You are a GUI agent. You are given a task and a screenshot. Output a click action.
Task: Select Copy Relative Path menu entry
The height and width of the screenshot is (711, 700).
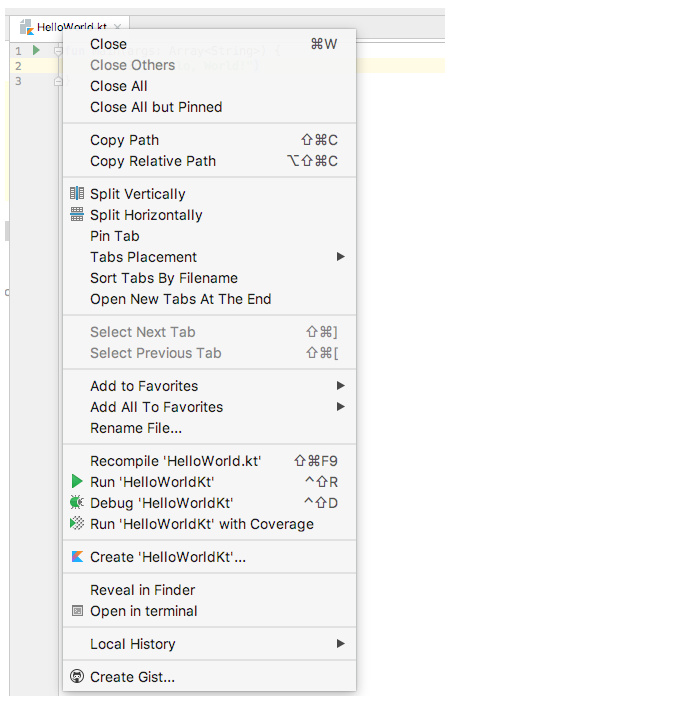click(153, 161)
